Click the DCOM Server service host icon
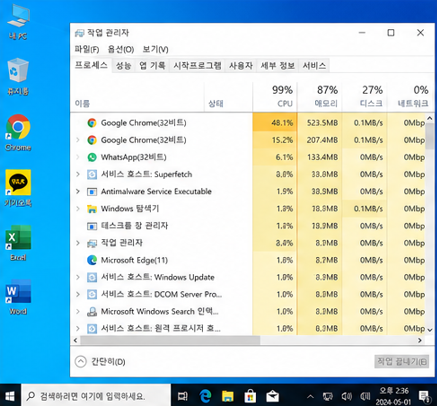The height and width of the screenshot is (406, 437). (92, 294)
